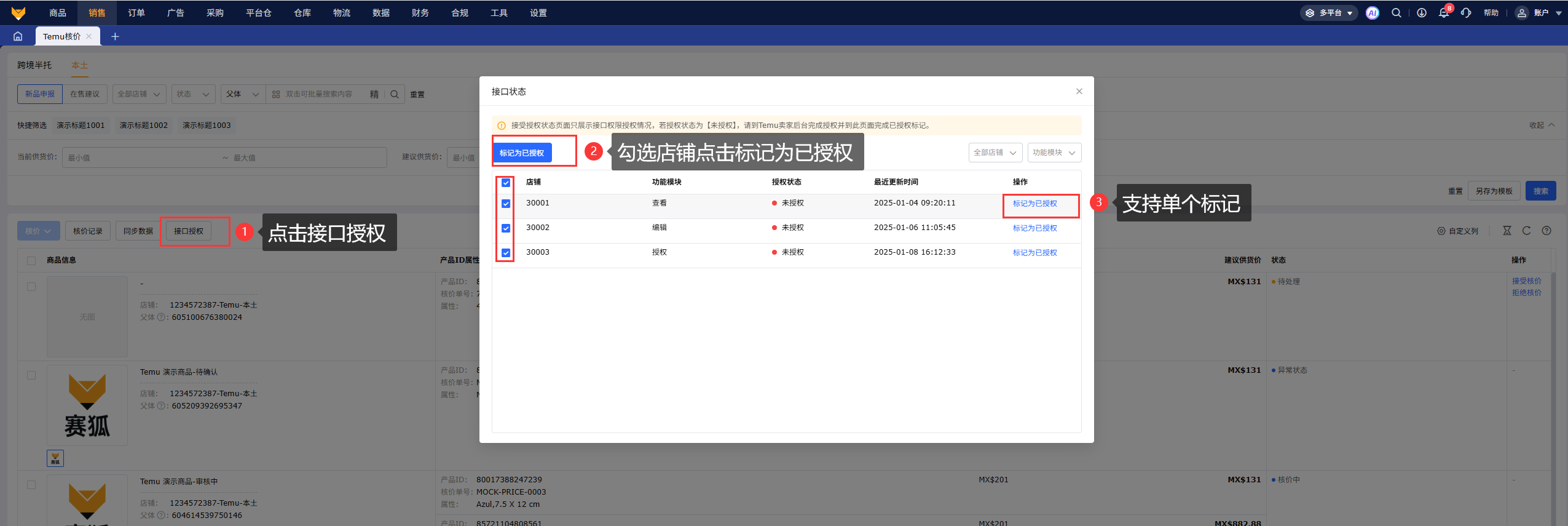Viewport: 1568px width, 526px height.
Task: Click the small 赛狐 thumbnail under the product image
Action: pyautogui.click(x=55, y=458)
